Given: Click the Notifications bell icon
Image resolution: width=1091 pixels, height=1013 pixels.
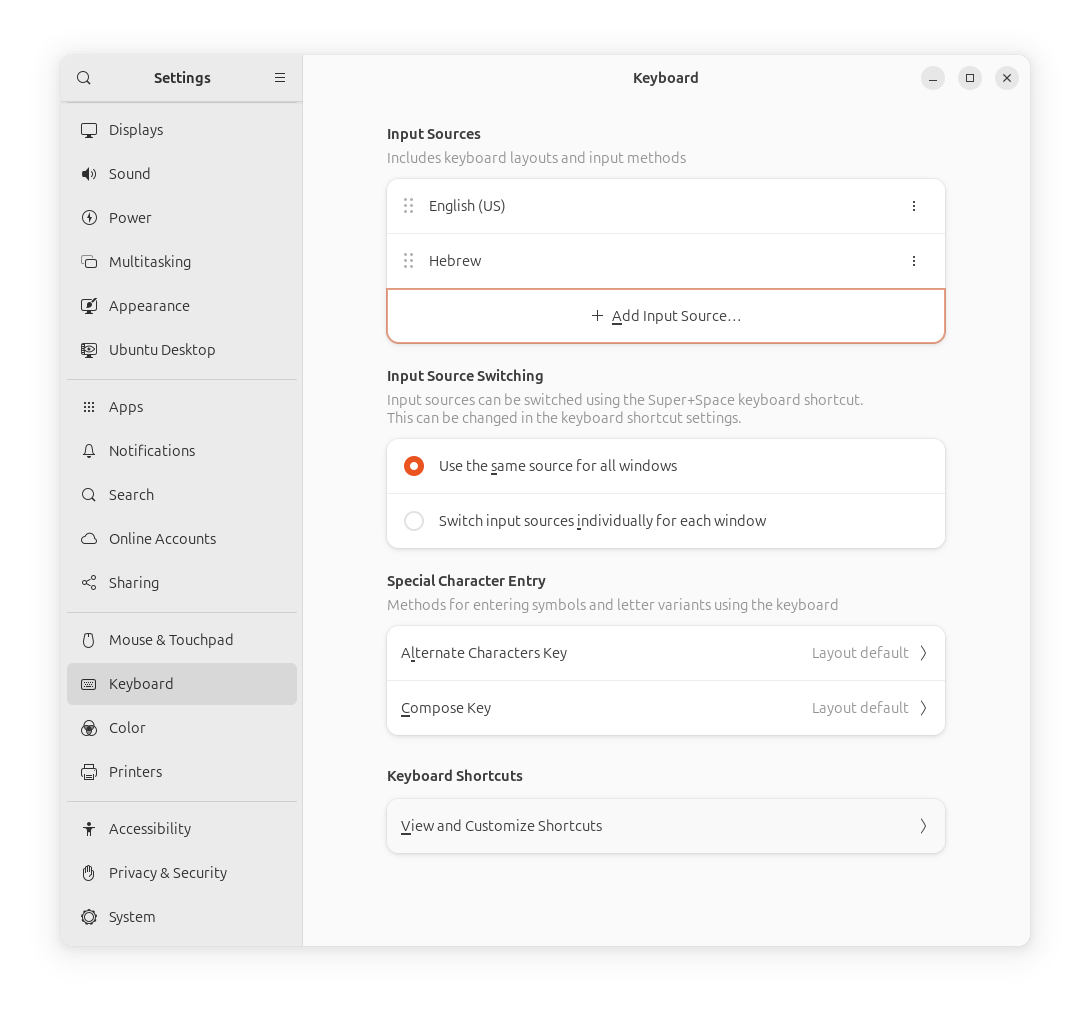Looking at the screenshot, I should point(89,451).
